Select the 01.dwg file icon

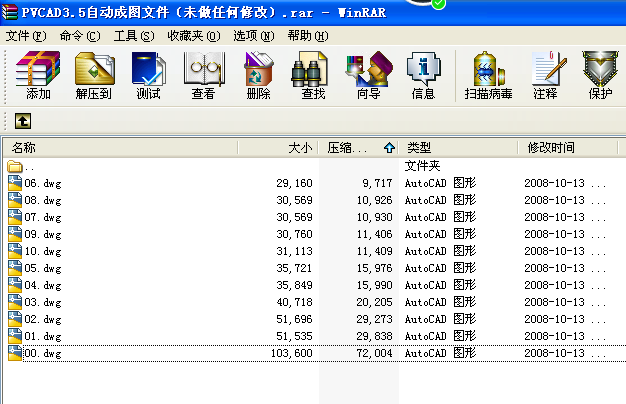tap(15, 336)
